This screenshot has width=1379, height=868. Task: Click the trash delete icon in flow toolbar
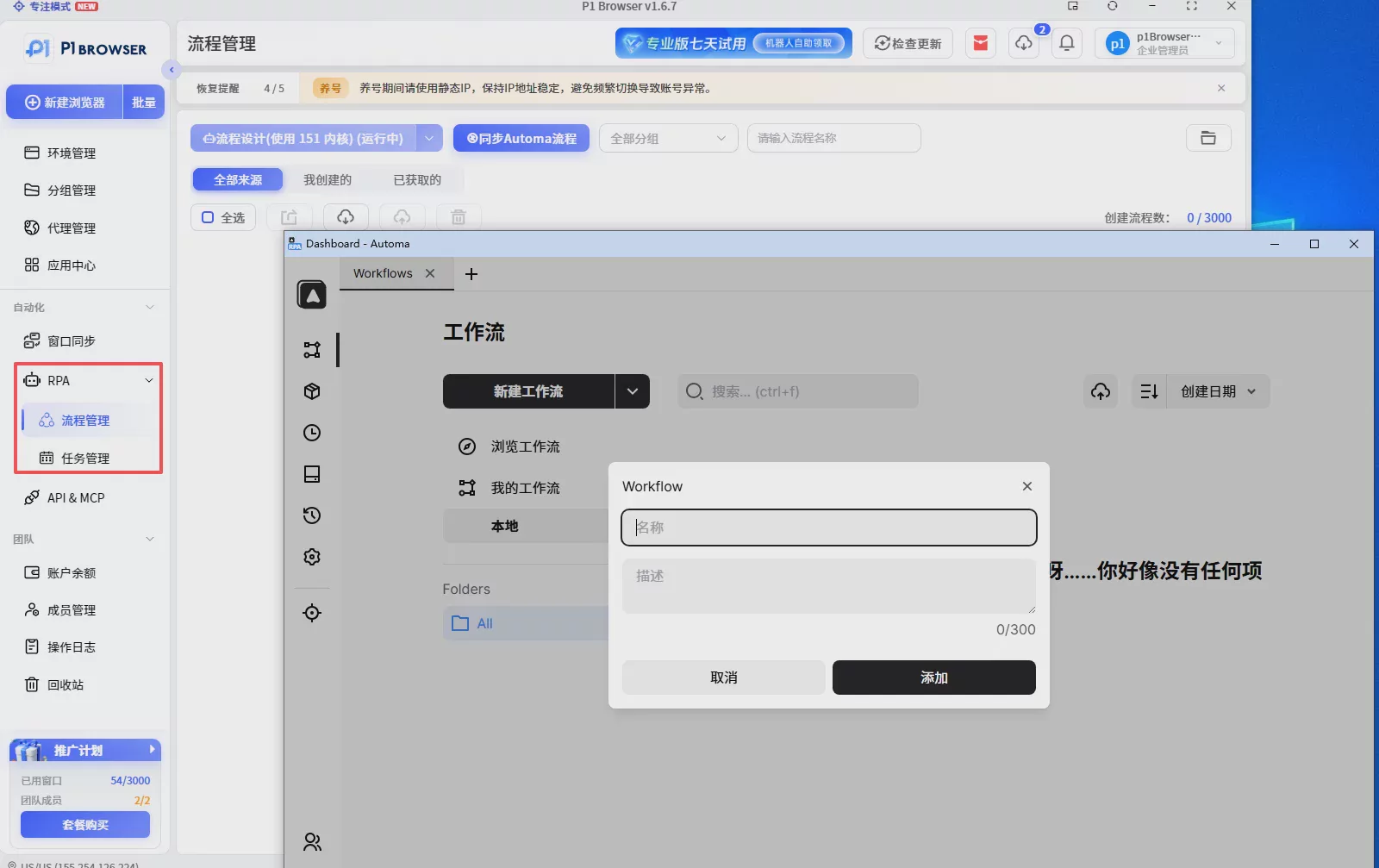point(459,217)
